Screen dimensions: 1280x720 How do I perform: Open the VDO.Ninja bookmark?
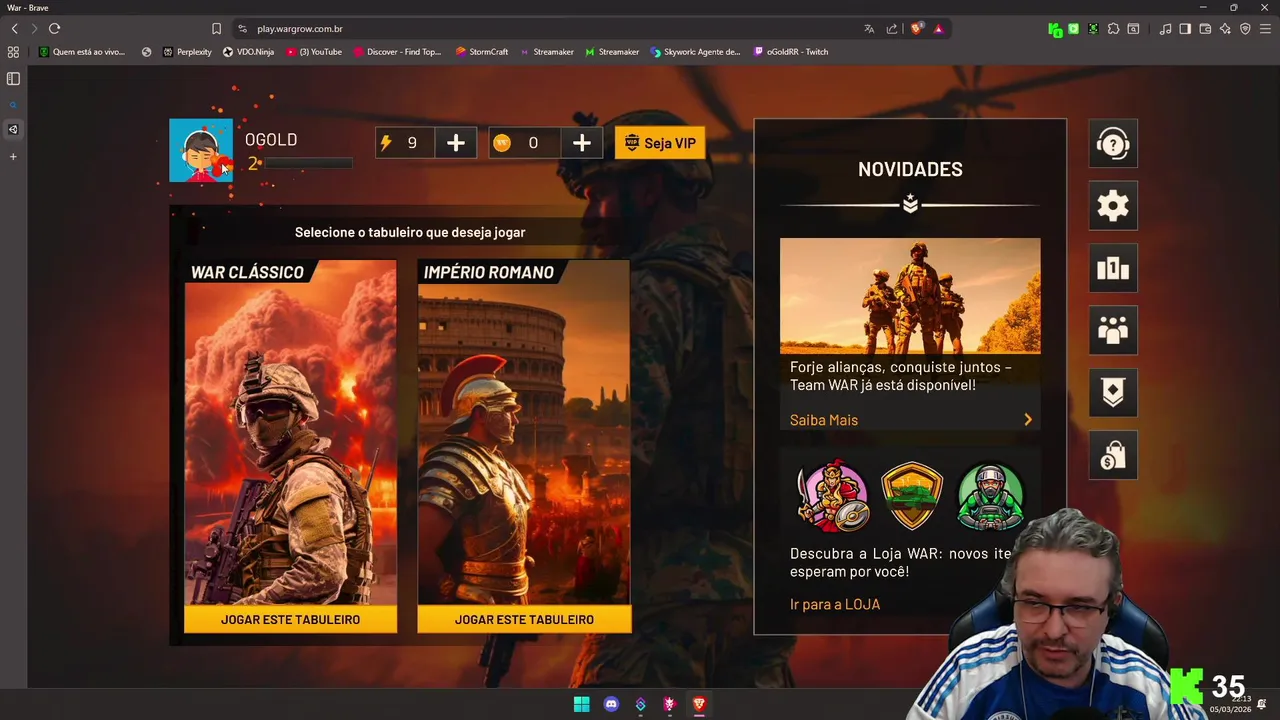coord(248,52)
